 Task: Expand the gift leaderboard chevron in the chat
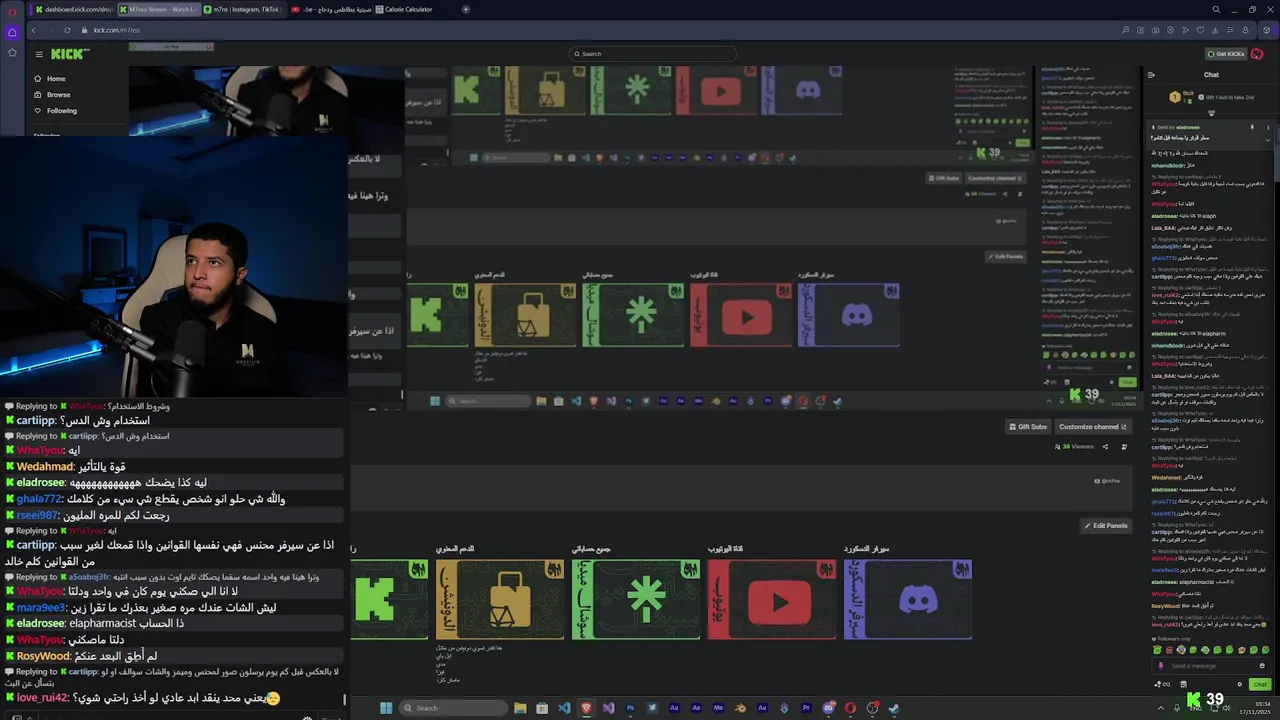tap(1211, 113)
